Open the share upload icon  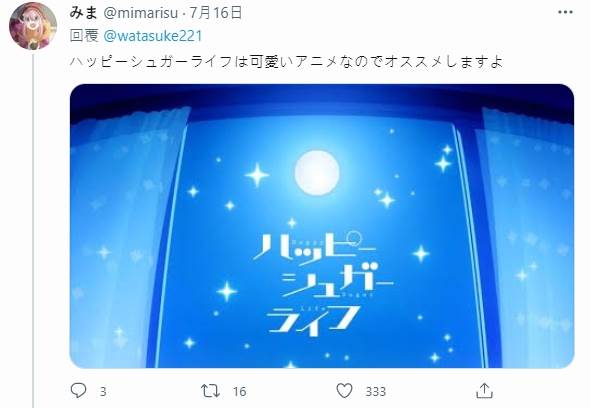tap(484, 391)
